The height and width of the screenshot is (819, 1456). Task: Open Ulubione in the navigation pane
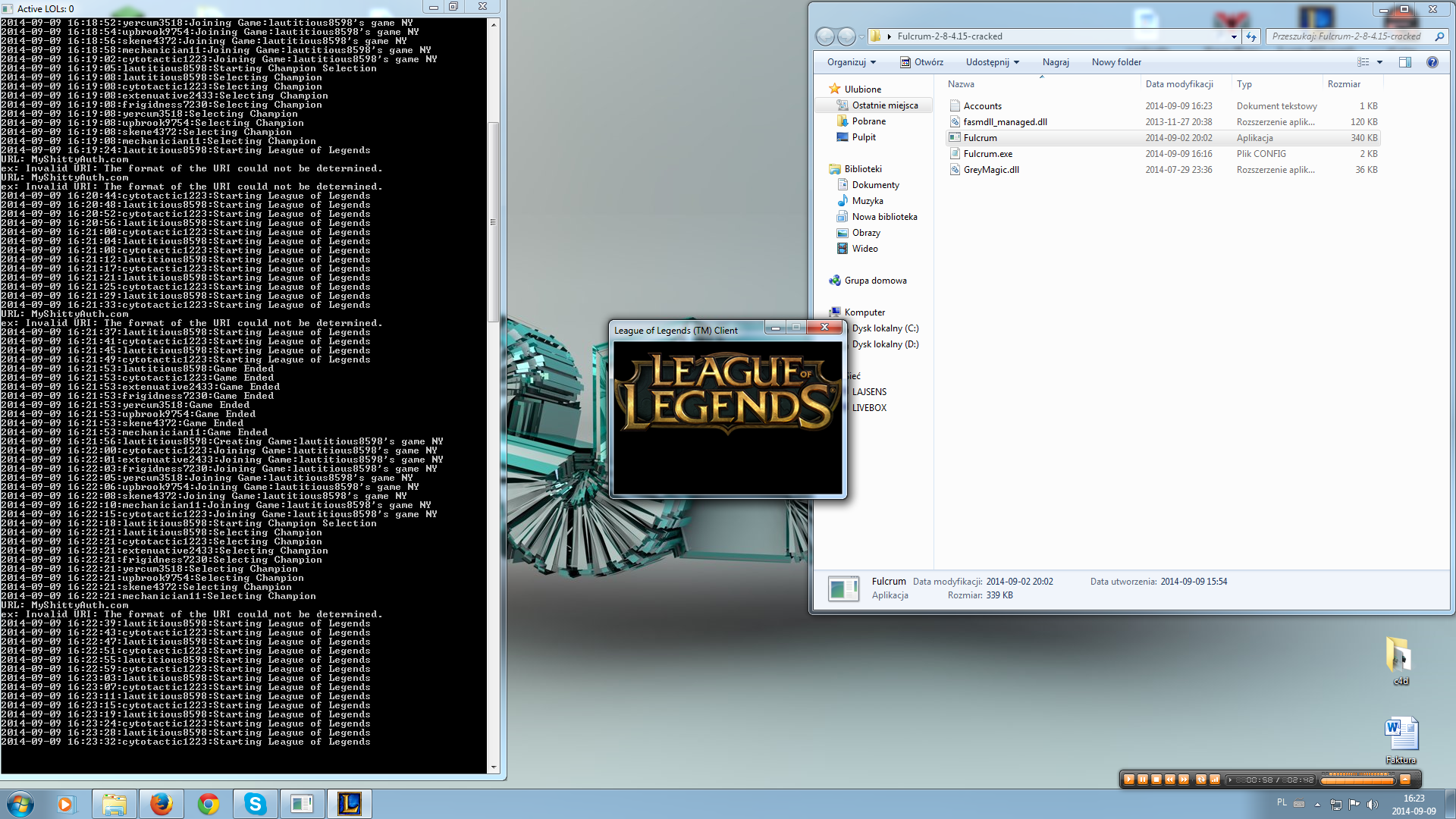point(855,89)
